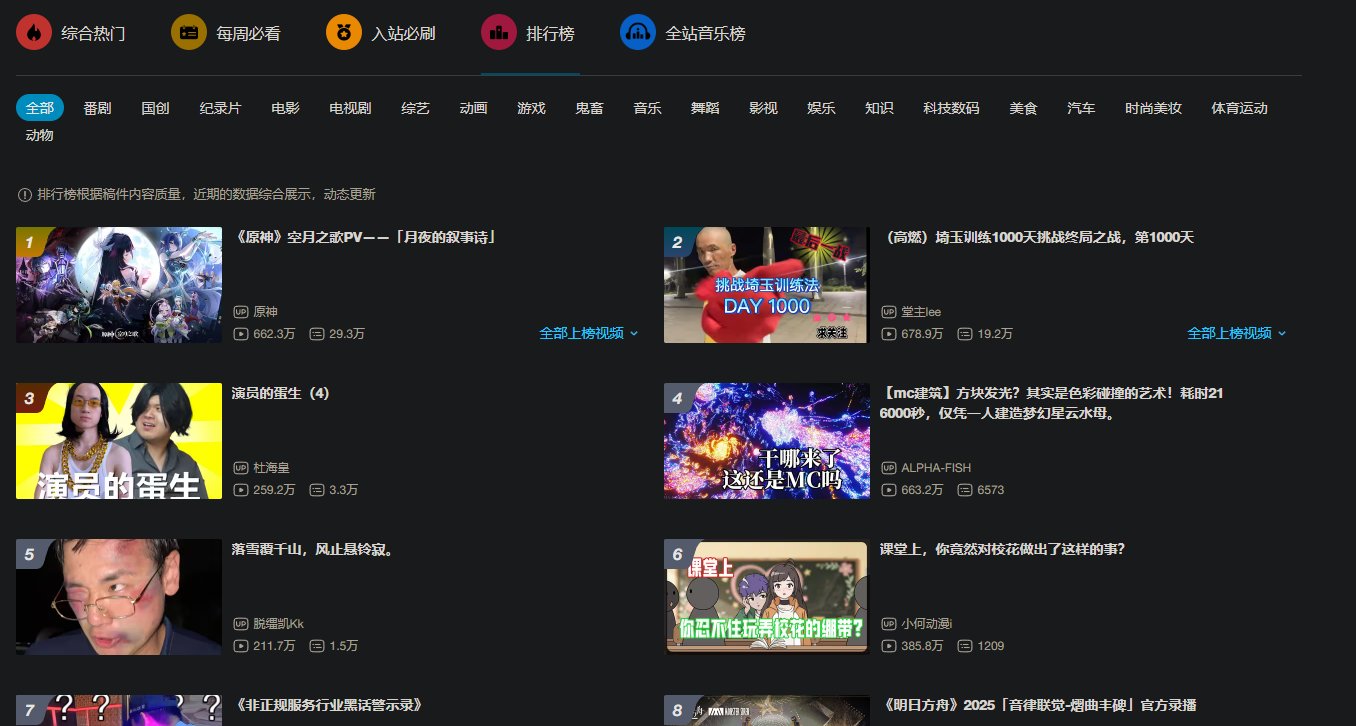Open the rank 1 原神 video thumbnail
The image size is (1356, 726).
pos(119,285)
